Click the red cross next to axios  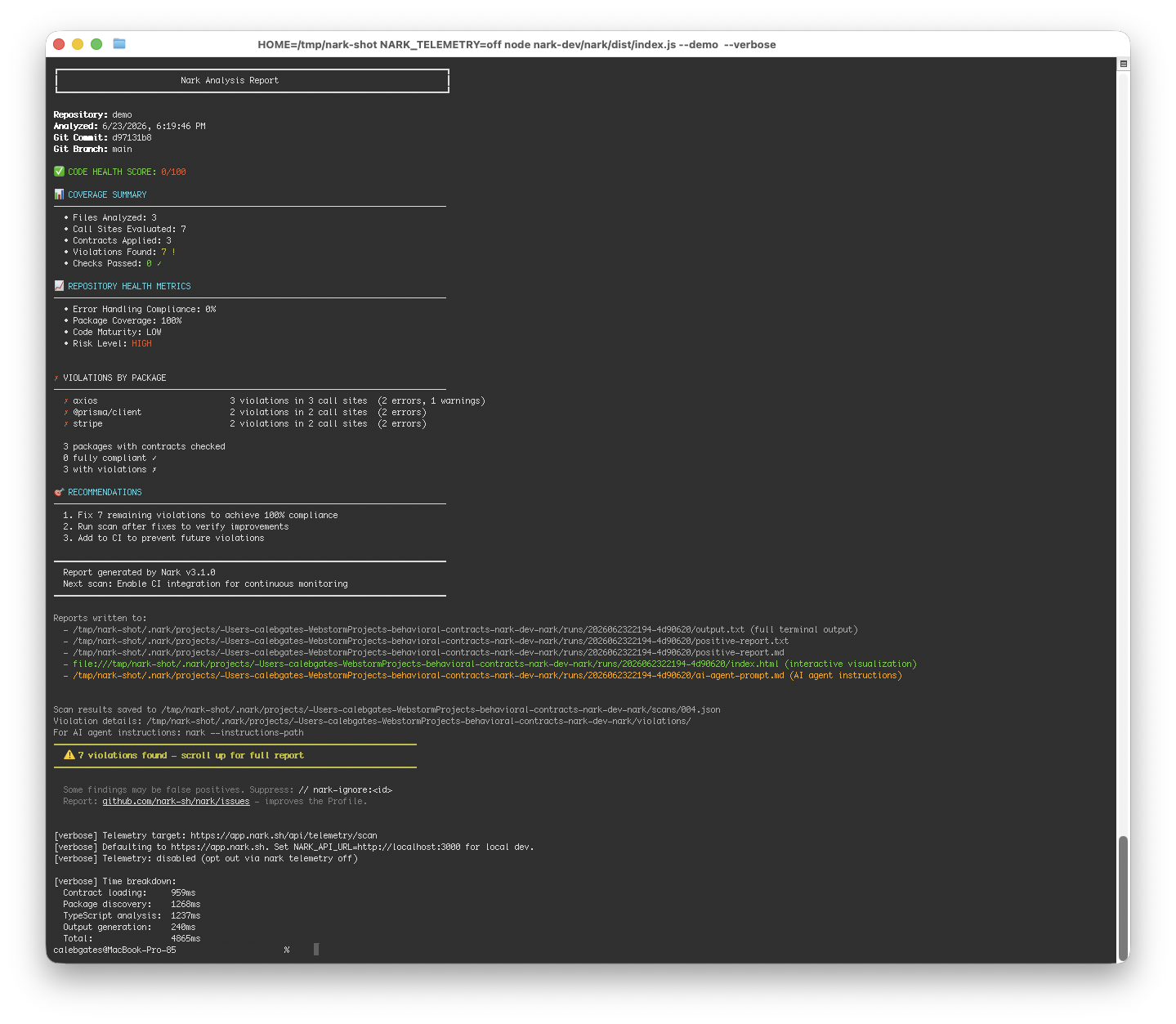pyautogui.click(x=66, y=401)
